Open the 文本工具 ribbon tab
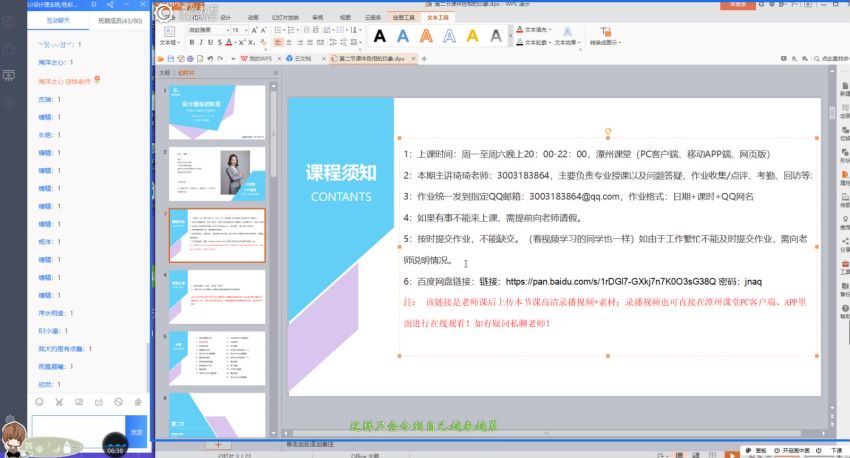This screenshot has height=458, width=850. (x=438, y=18)
